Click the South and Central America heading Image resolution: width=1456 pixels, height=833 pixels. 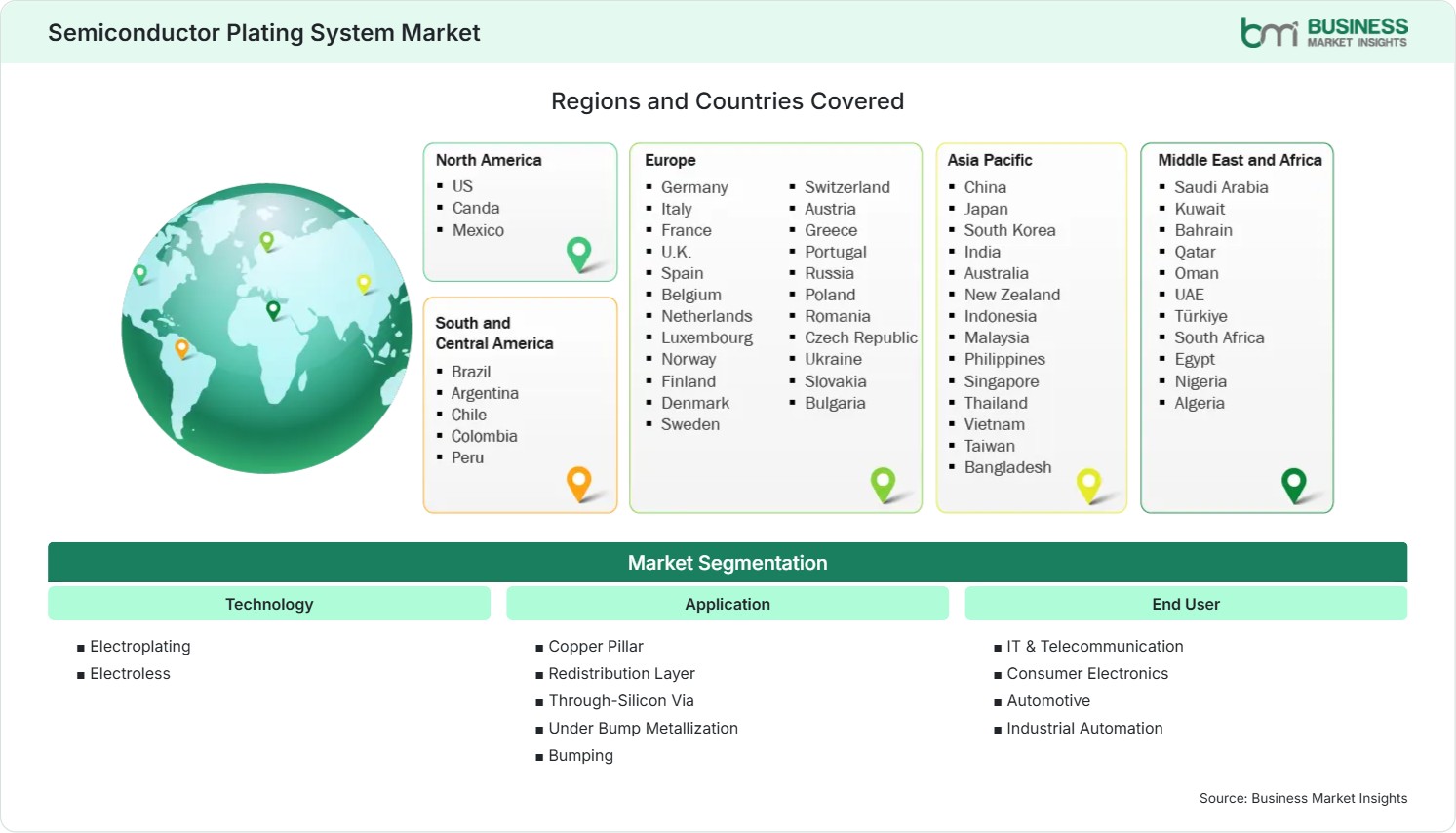tap(494, 333)
